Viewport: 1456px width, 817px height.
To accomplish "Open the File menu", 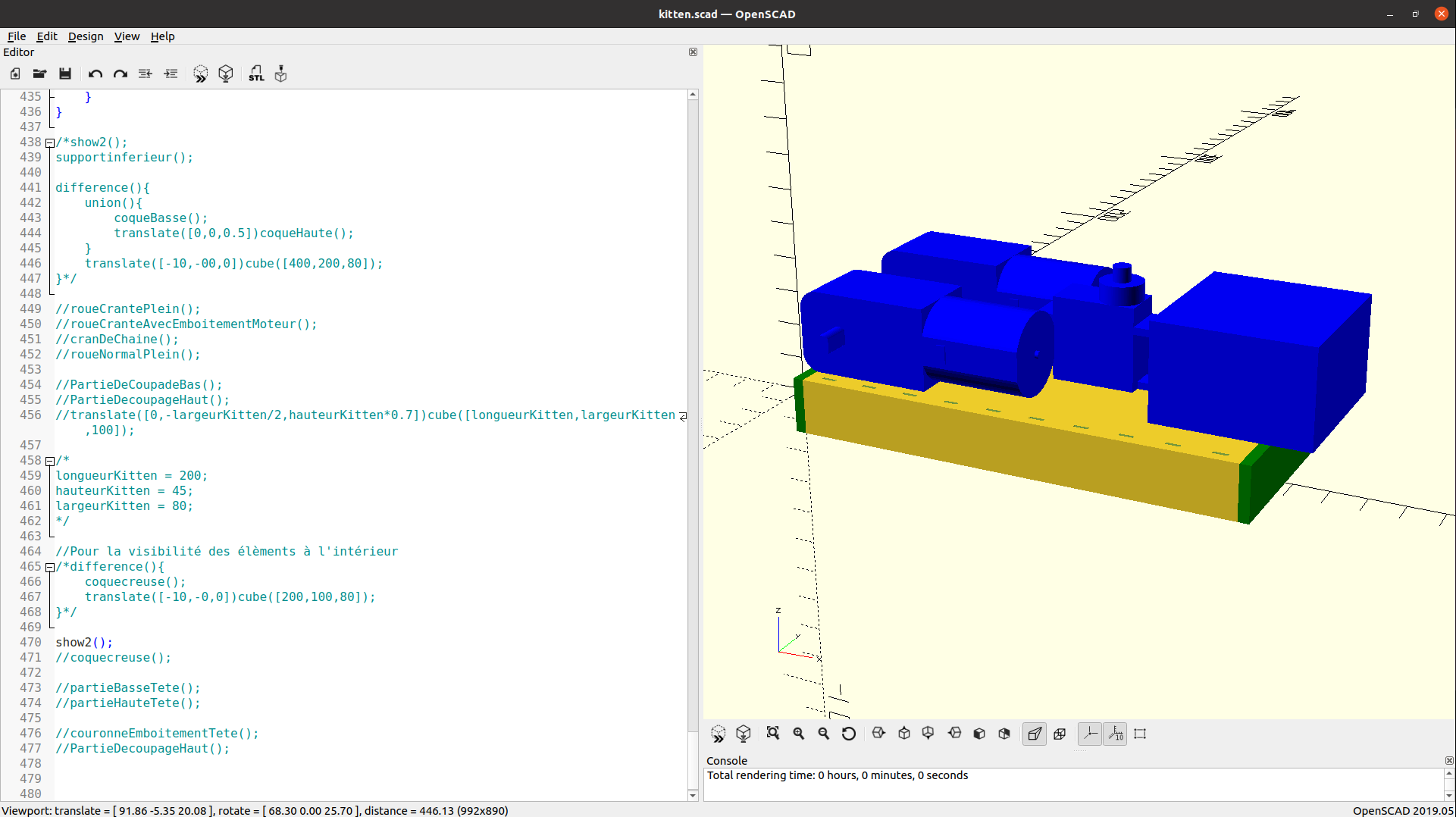I will click(x=17, y=36).
